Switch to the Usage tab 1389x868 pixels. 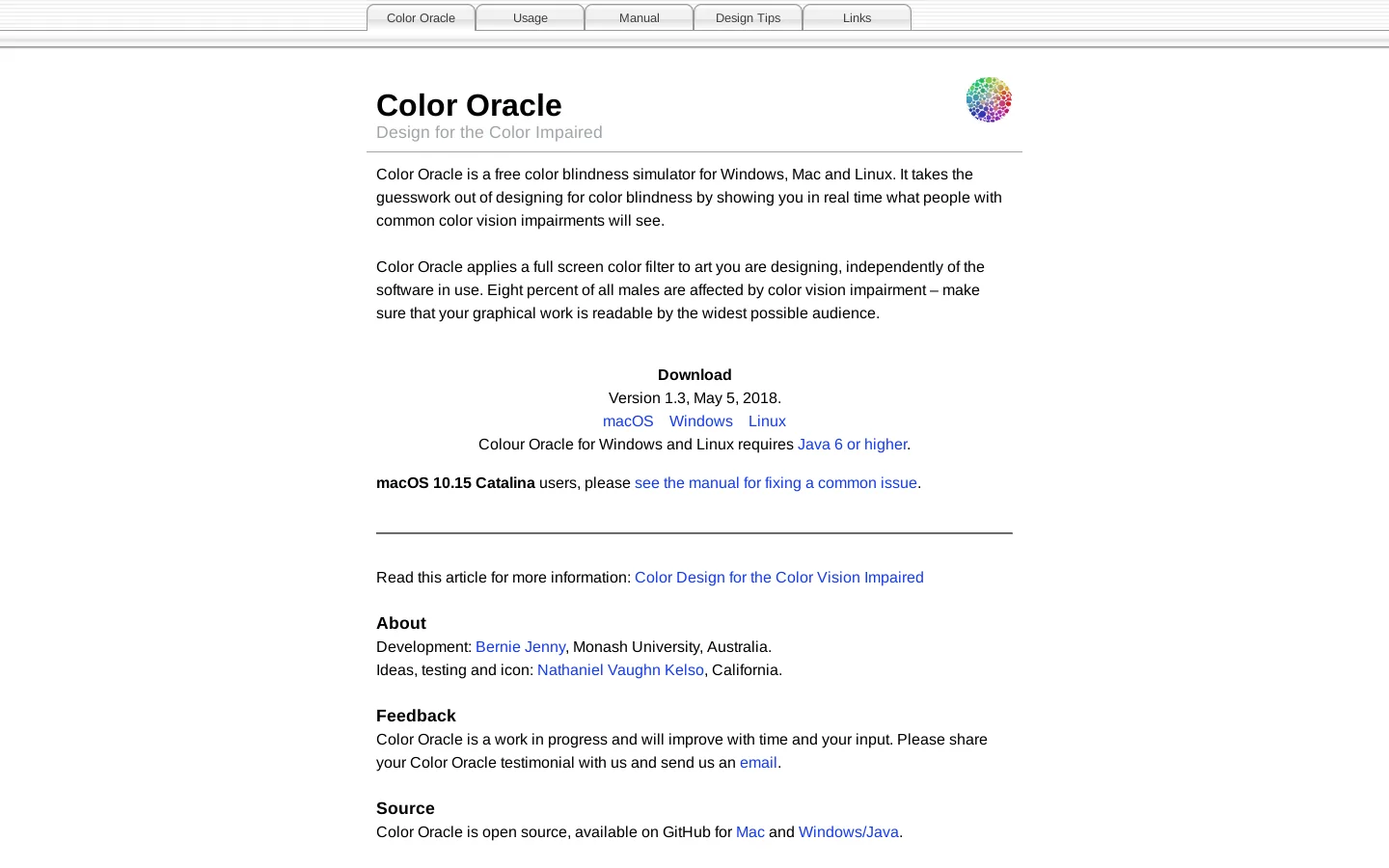[530, 17]
